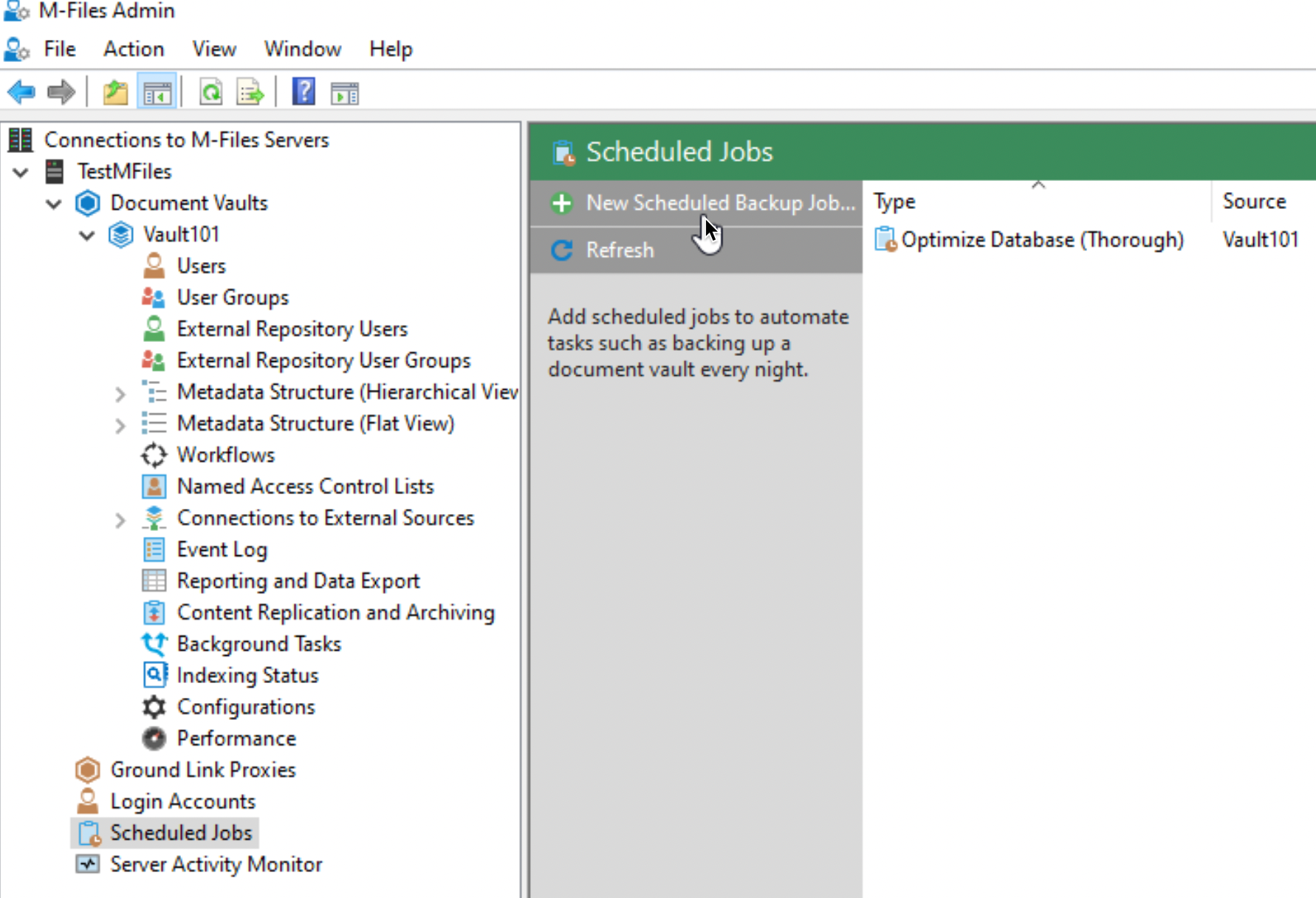Viewport: 1316px width, 898px height.
Task: Click the Named Access Control Lists icon
Action: point(154,487)
